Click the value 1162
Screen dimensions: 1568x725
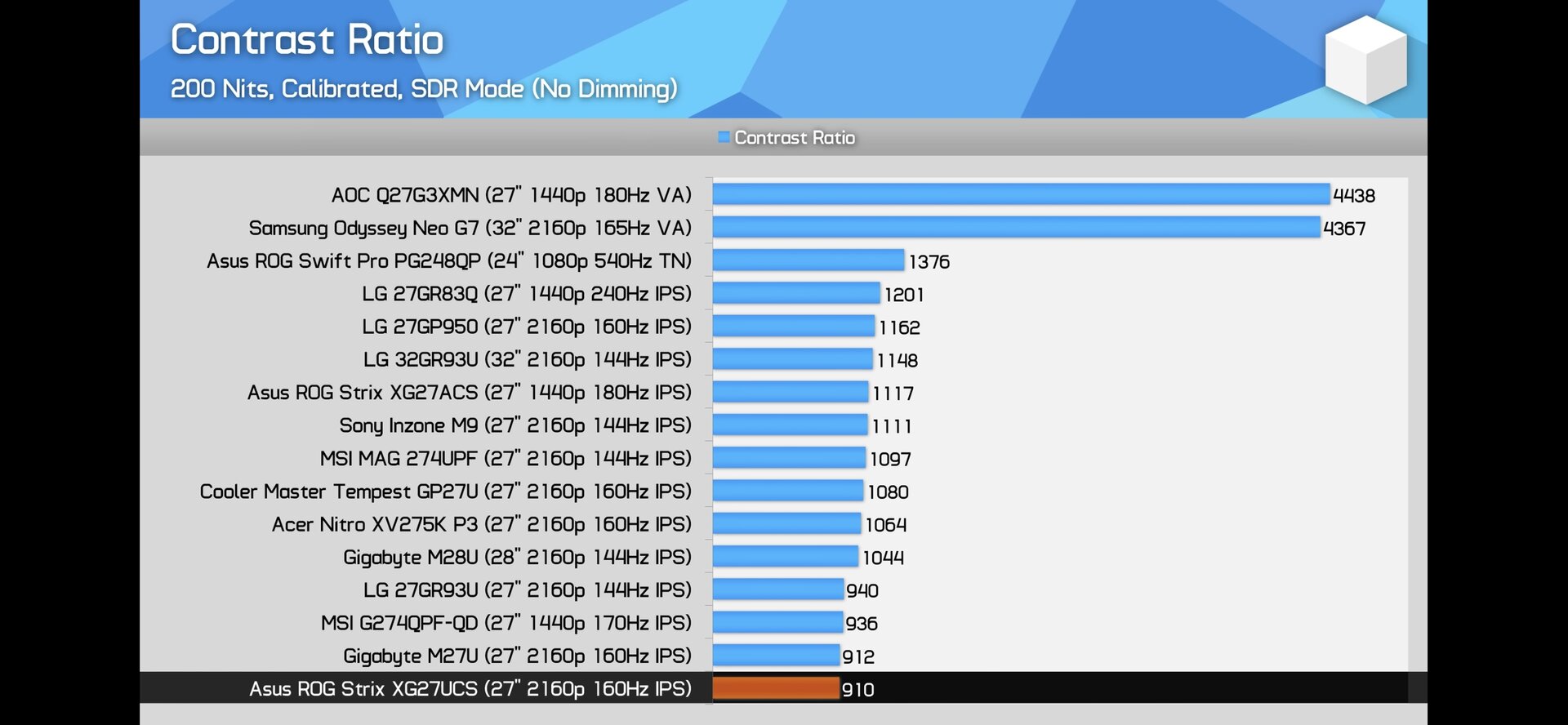pos(899,327)
